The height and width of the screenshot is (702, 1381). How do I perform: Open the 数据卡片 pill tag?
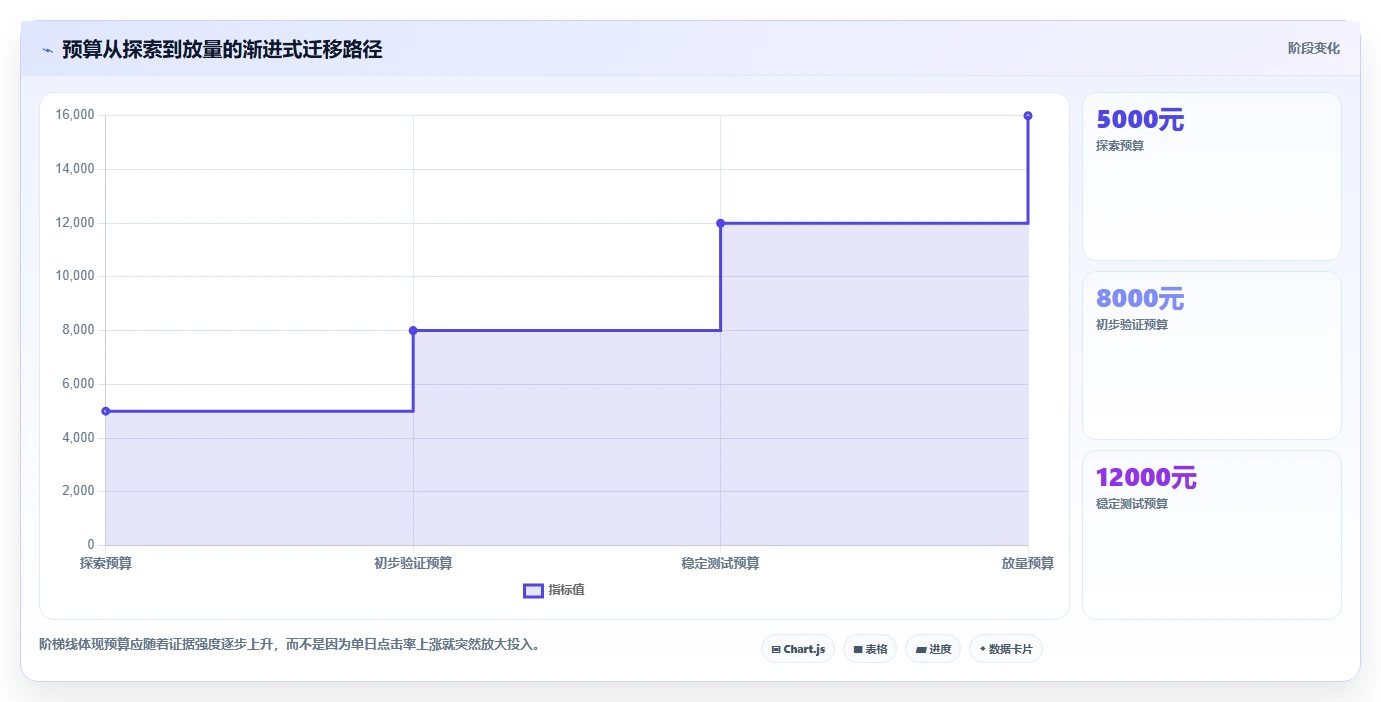pos(1006,649)
